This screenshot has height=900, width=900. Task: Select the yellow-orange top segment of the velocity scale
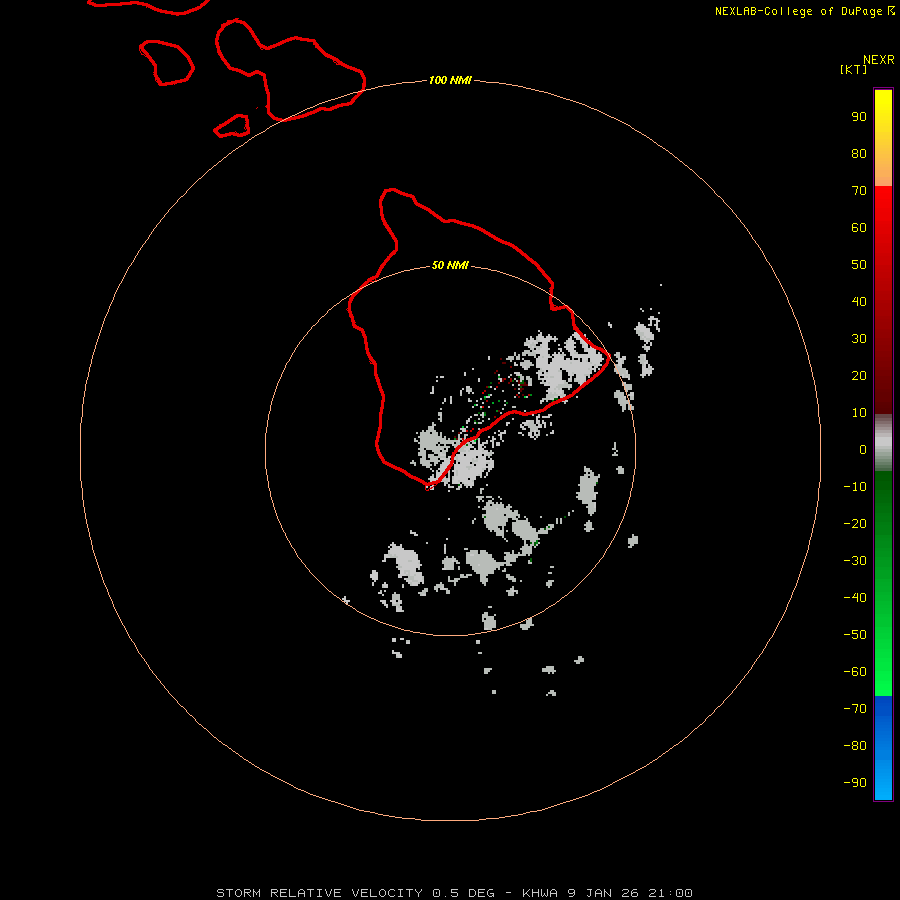[883, 138]
